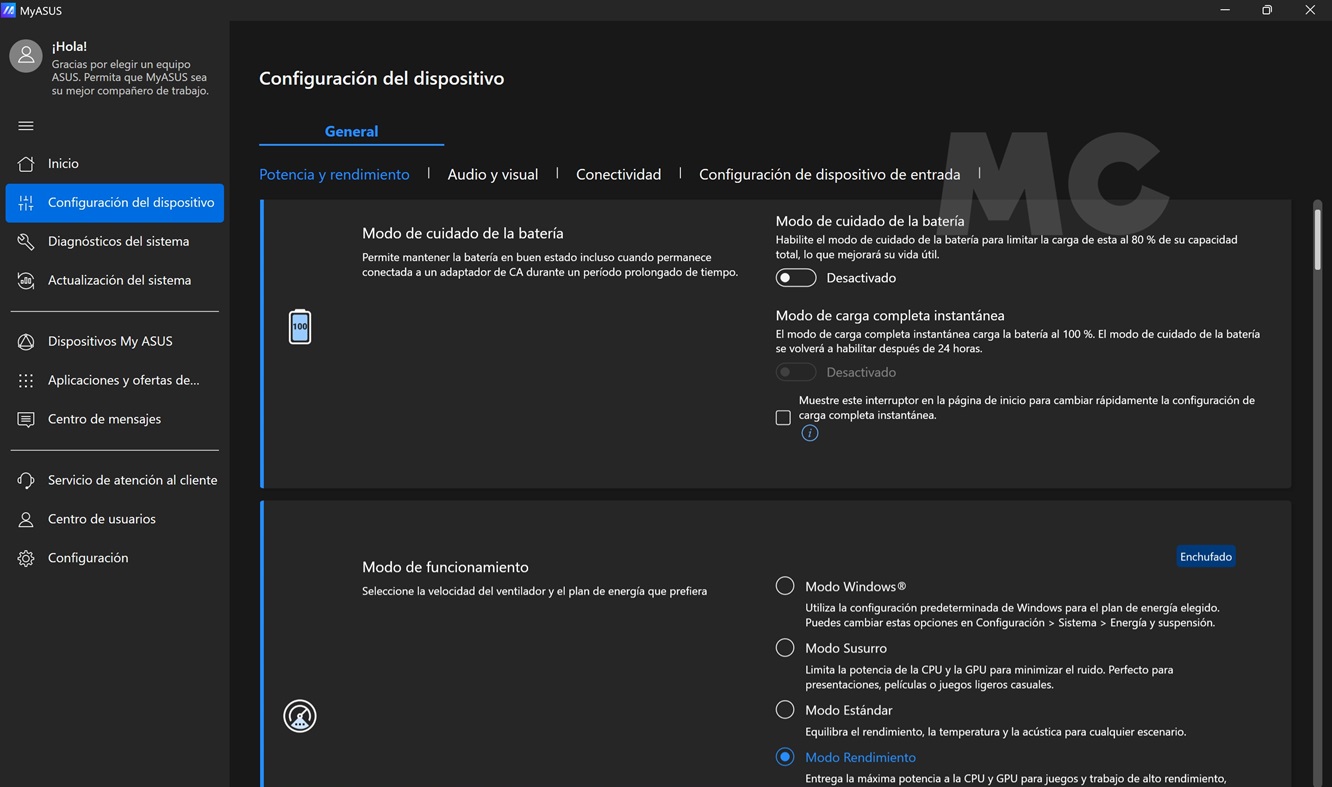Check the instant full charge home page checkbox

pyautogui.click(x=783, y=418)
